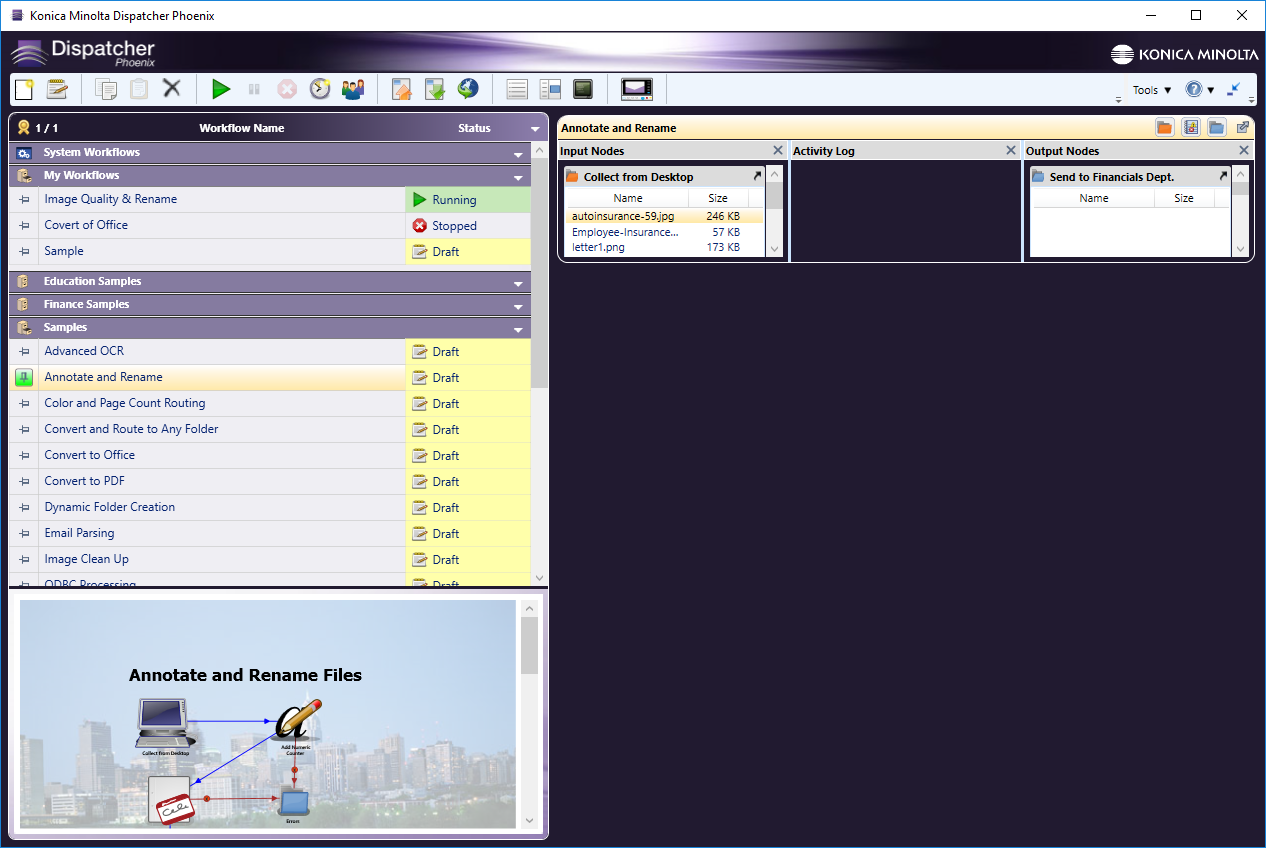The width and height of the screenshot is (1266, 848).
Task: Click the Running status of Image Quality & Rename
Action: tap(468, 200)
